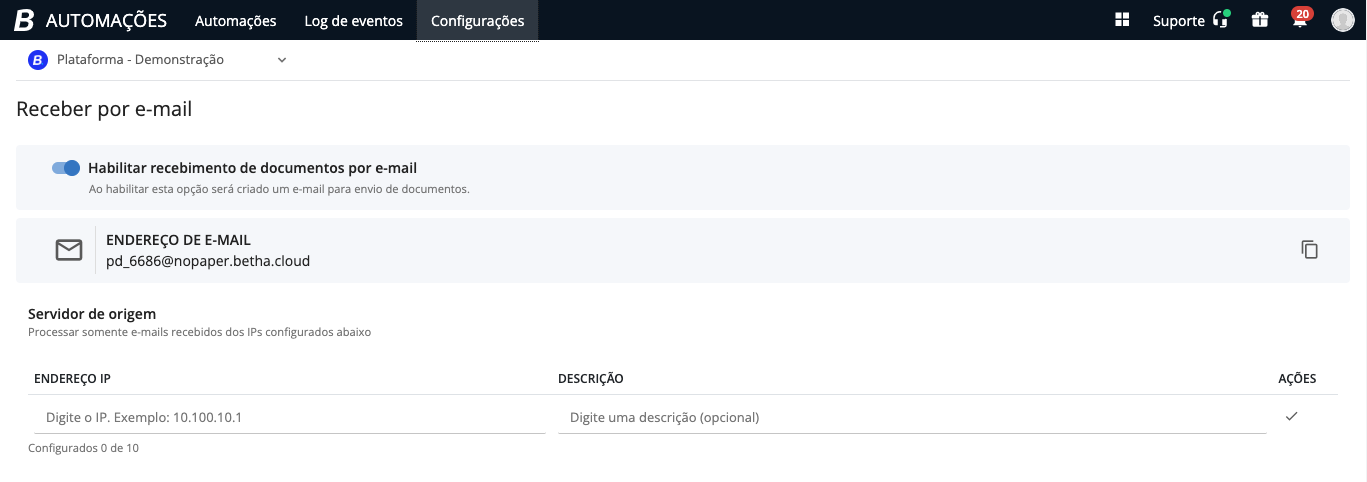Switch to the Automações tab
The width and height of the screenshot is (1367, 482).
(235, 21)
